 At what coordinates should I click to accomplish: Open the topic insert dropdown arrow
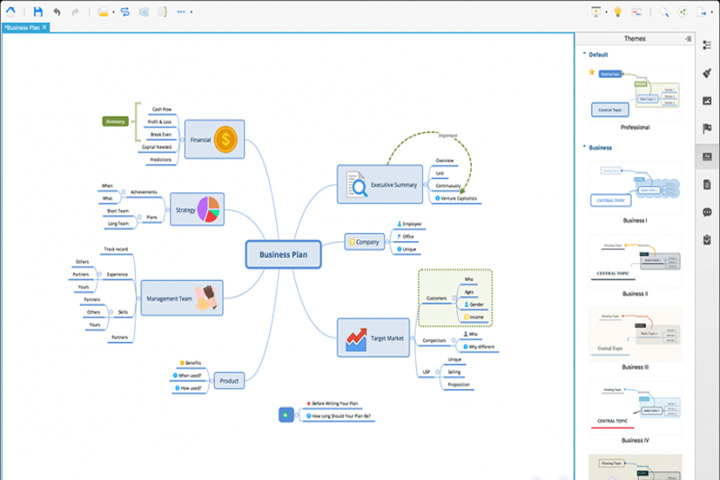tap(113, 12)
